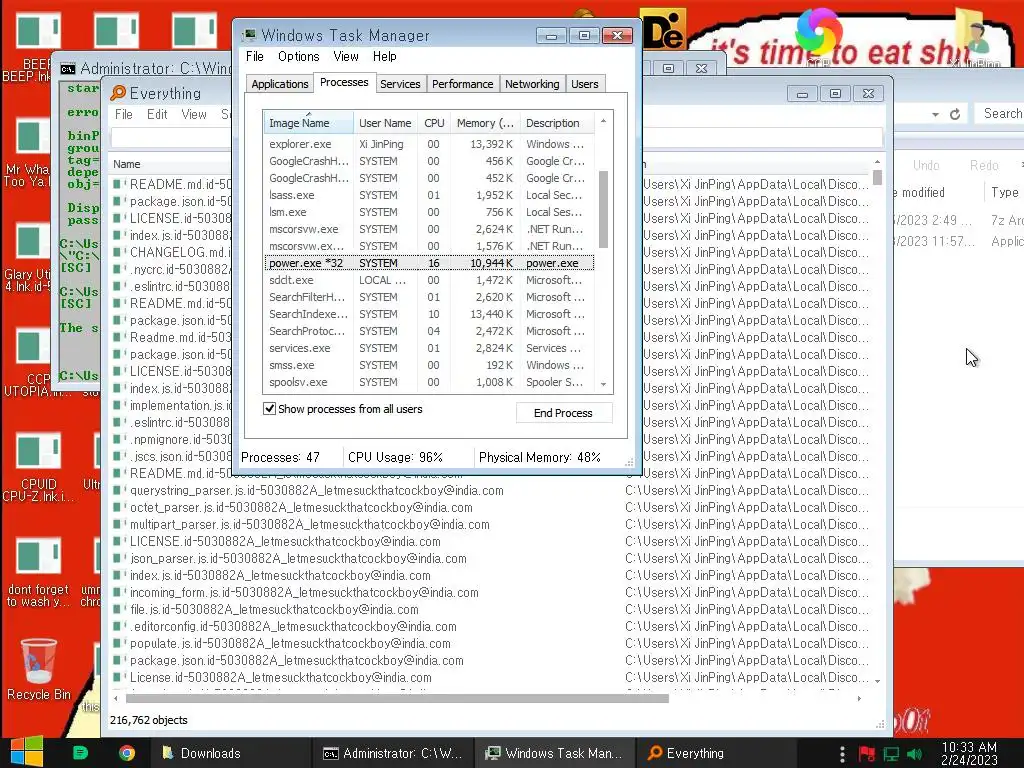Switch to the Services tab
The height and width of the screenshot is (768, 1024).
[x=400, y=84]
